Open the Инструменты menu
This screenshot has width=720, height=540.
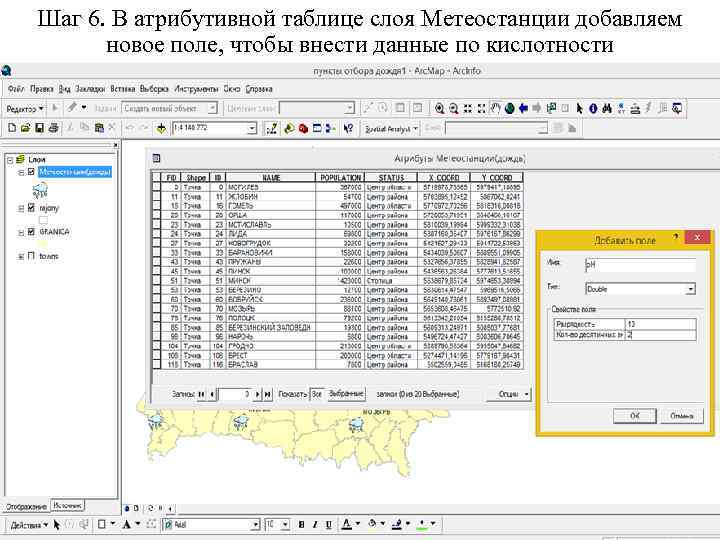click(195, 89)
